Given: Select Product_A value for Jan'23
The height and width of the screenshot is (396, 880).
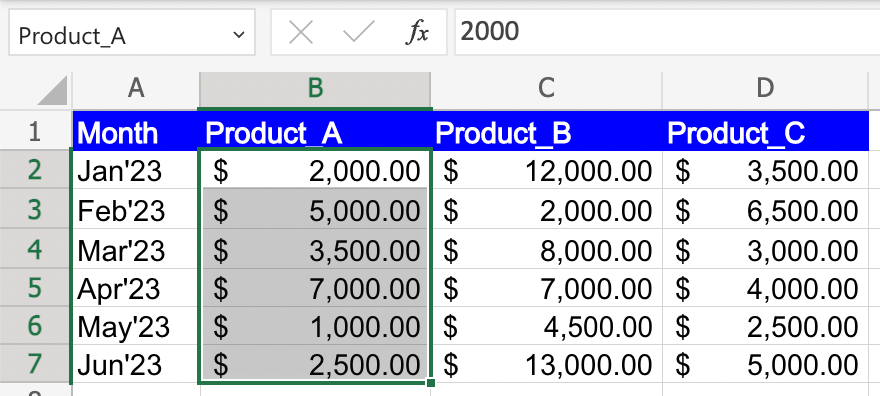Looking at the screenshot, I should 315,169.
